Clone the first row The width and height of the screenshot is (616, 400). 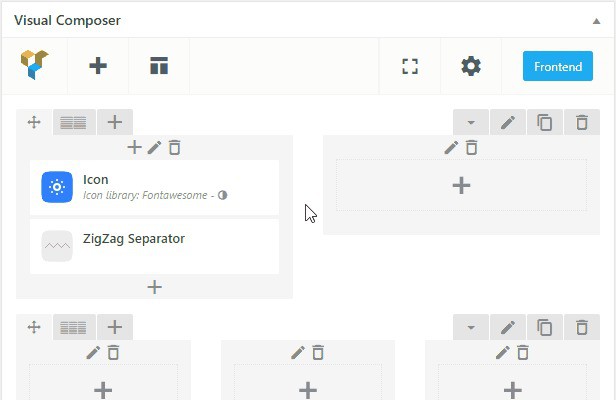[x=544, y=123]
